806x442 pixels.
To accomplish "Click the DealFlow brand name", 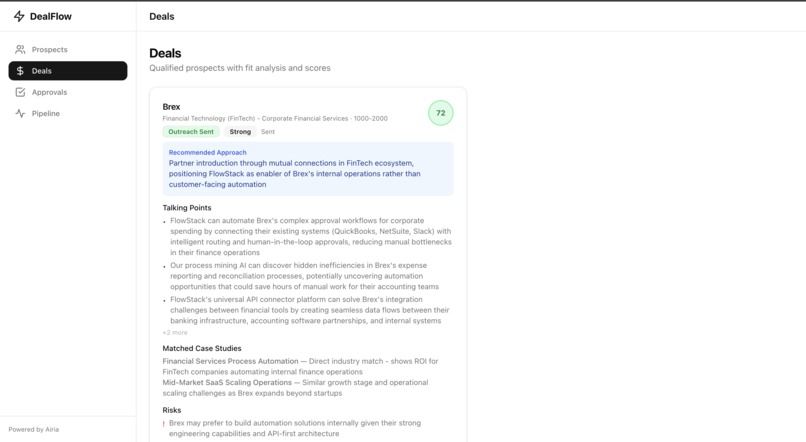I will tap(51, 16).
